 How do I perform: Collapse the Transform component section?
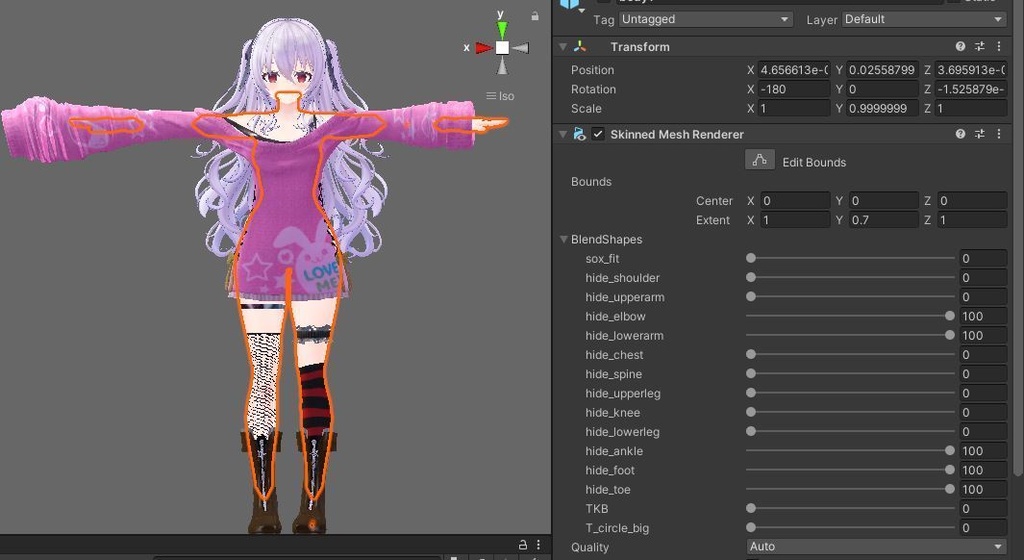[x=564, y=47]
